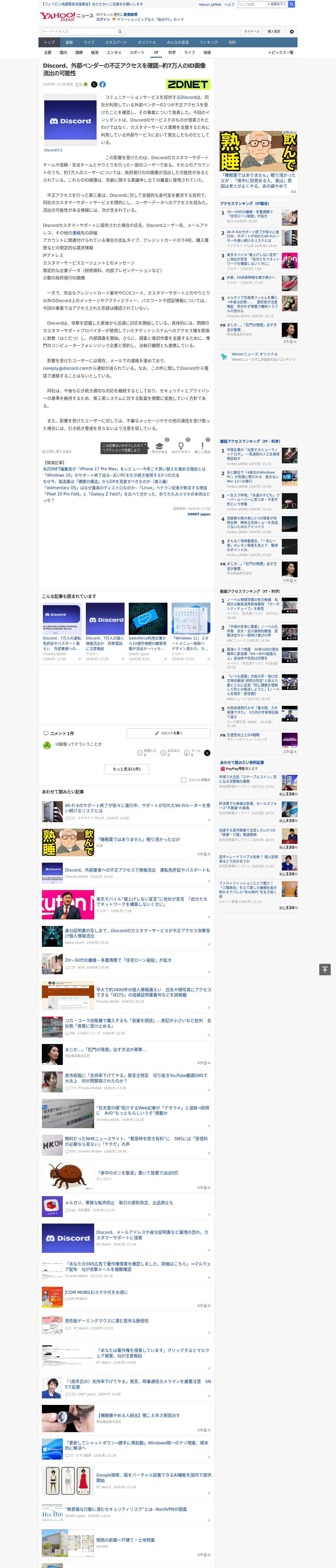
Task: Share the comment on X
Action: click(207, 753)
